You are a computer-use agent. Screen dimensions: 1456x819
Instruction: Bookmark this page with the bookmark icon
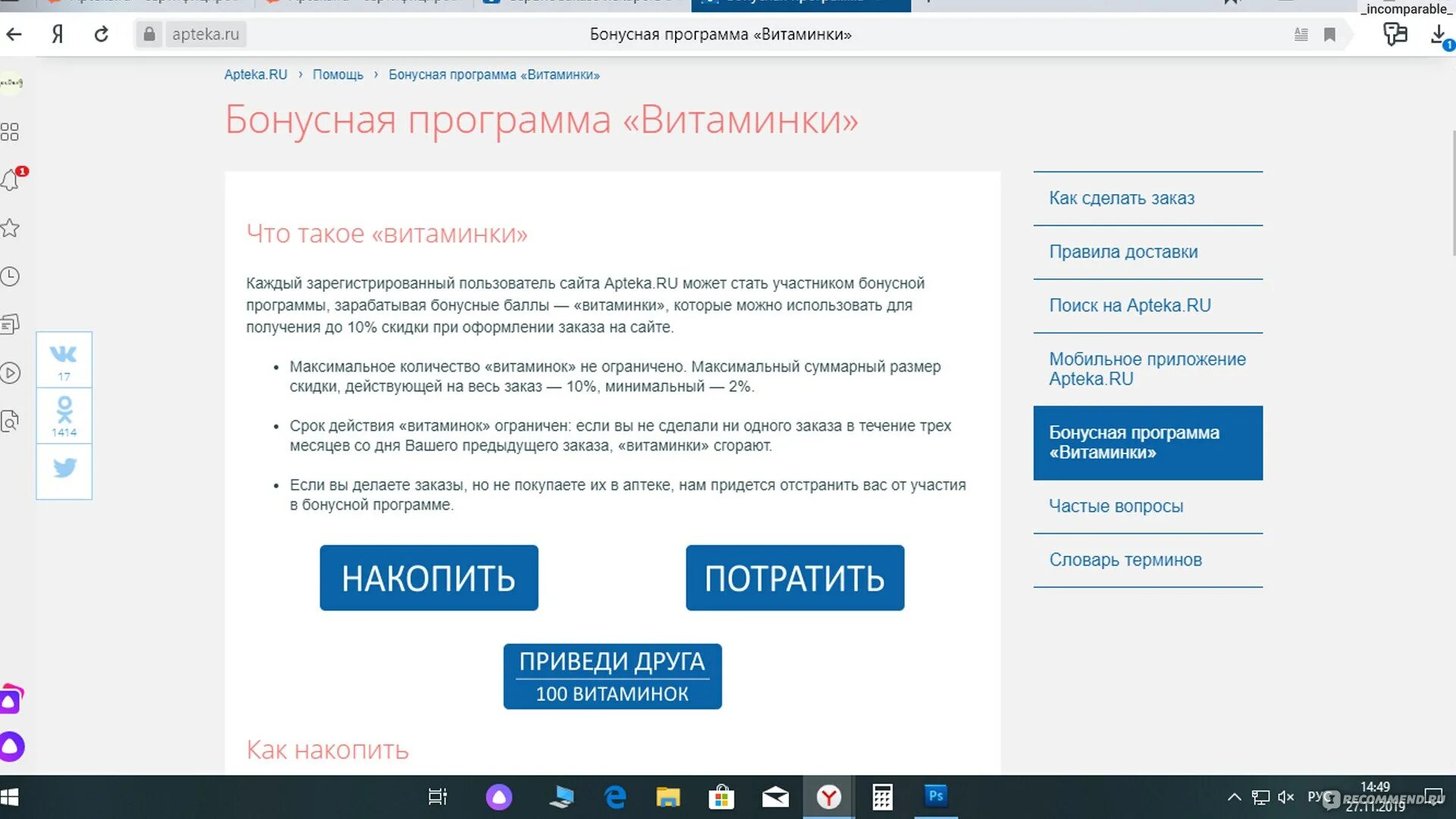pos(1329,34)
